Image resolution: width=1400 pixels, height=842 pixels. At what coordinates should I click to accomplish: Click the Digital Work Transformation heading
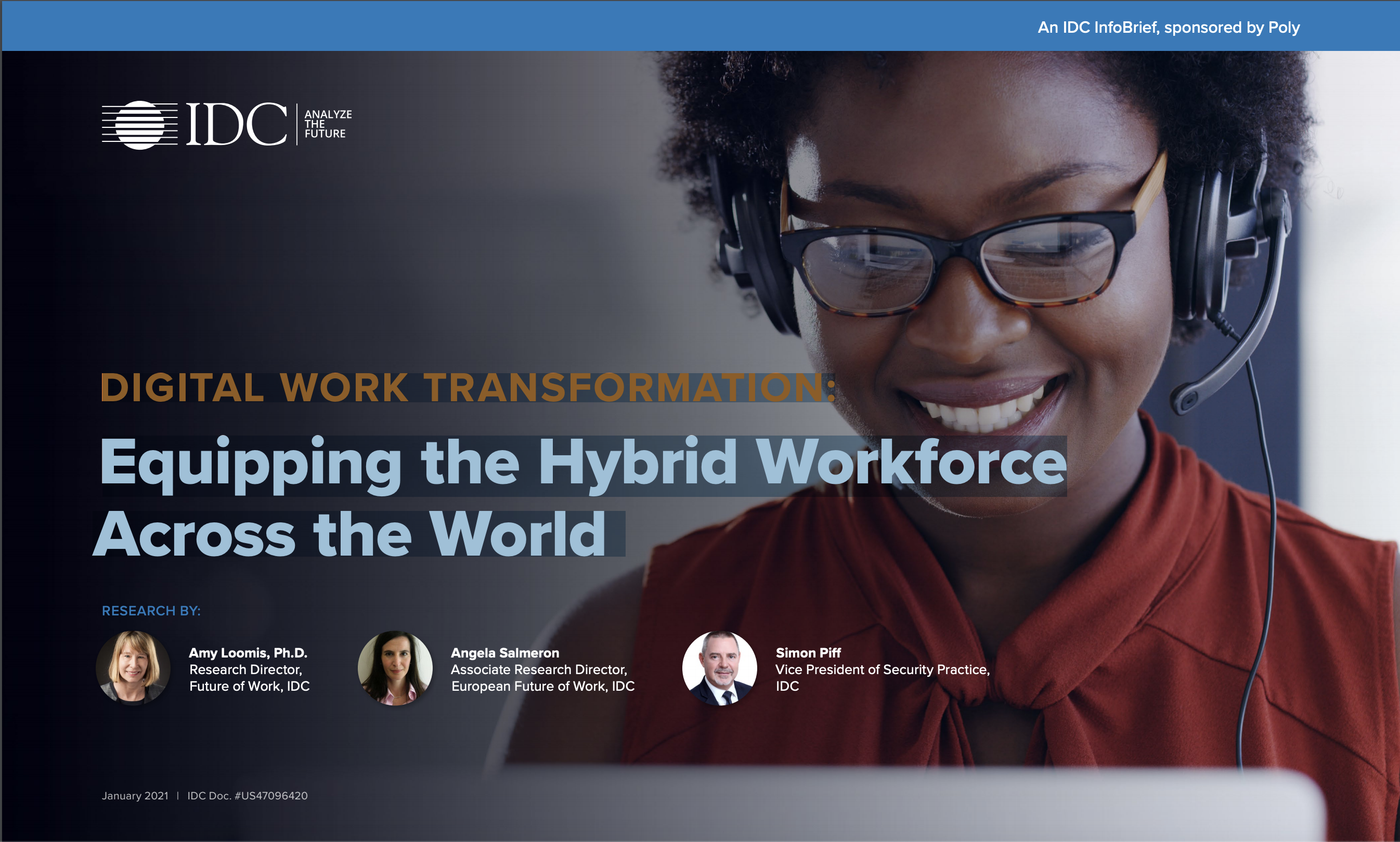pos(468,388)
